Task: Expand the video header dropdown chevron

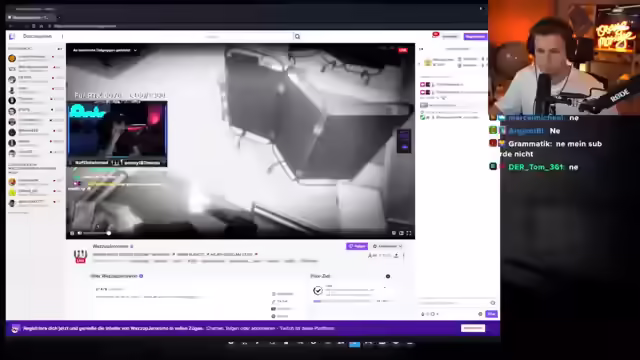Action: point(135,50)
